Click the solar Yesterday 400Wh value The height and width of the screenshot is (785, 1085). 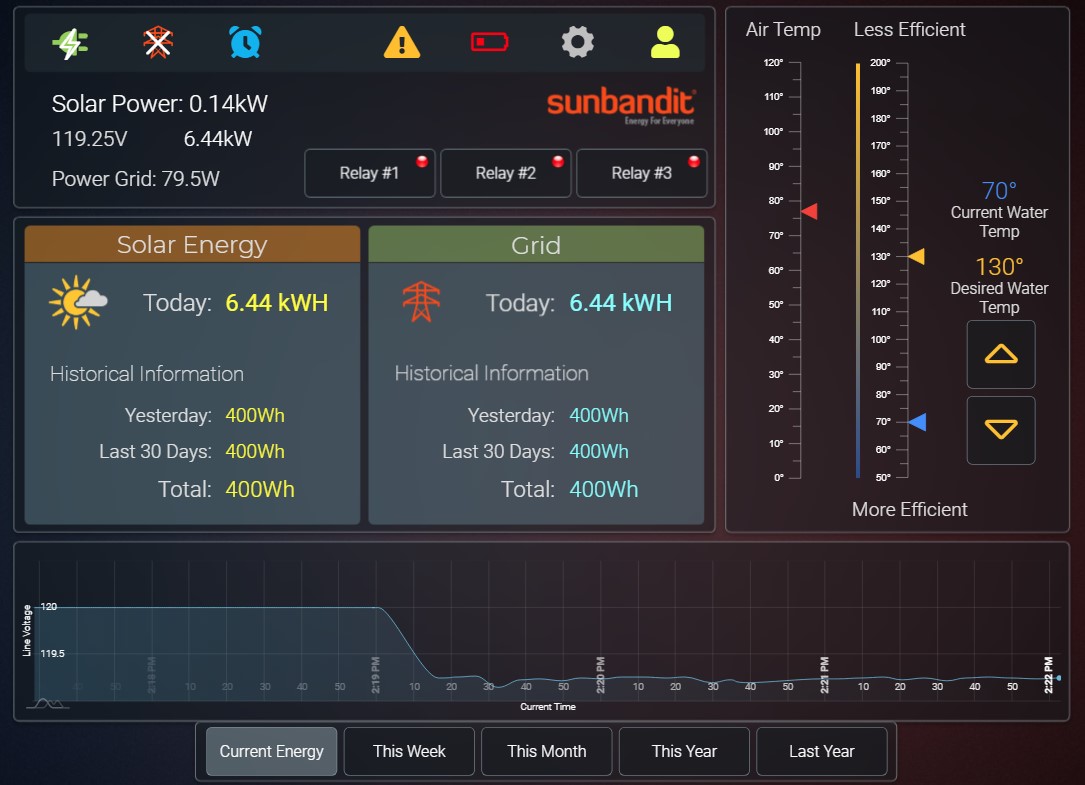255,415
